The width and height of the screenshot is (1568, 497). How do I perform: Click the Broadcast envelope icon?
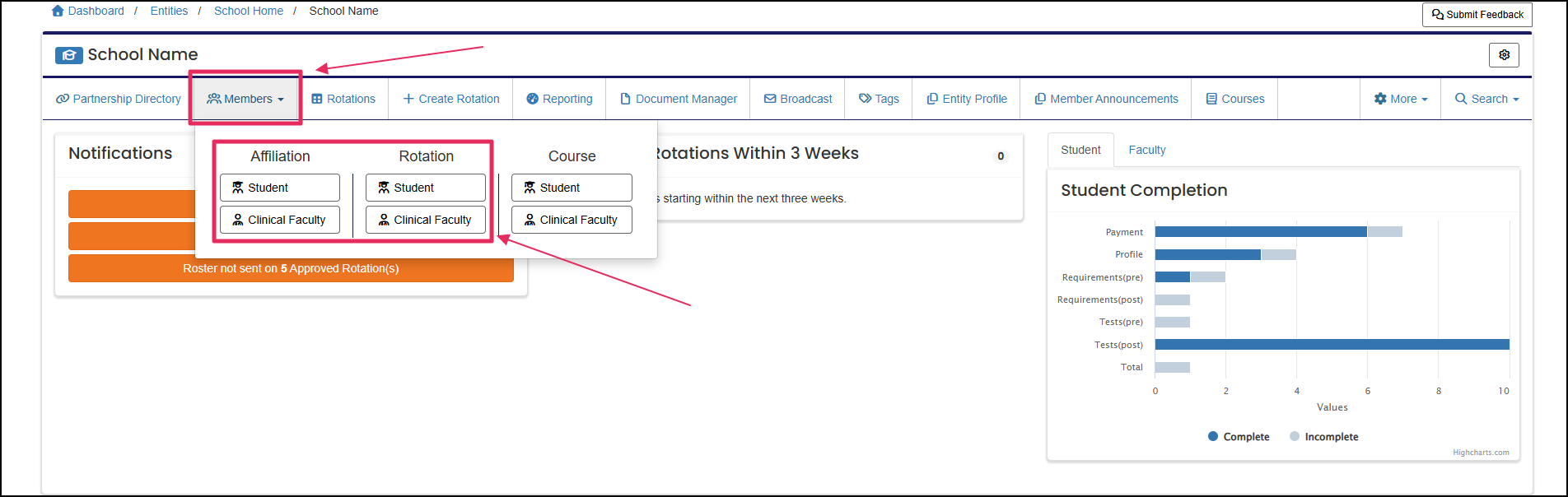point(770,99)
